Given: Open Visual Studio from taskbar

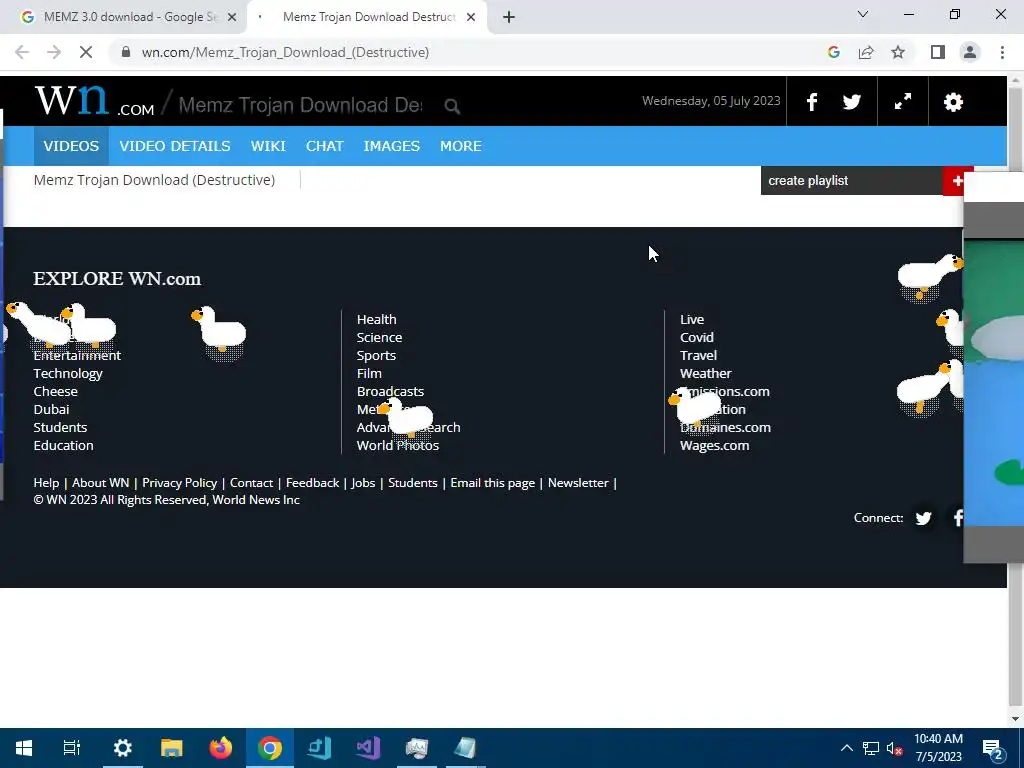Looking at the screenshot, I should 368,748.
